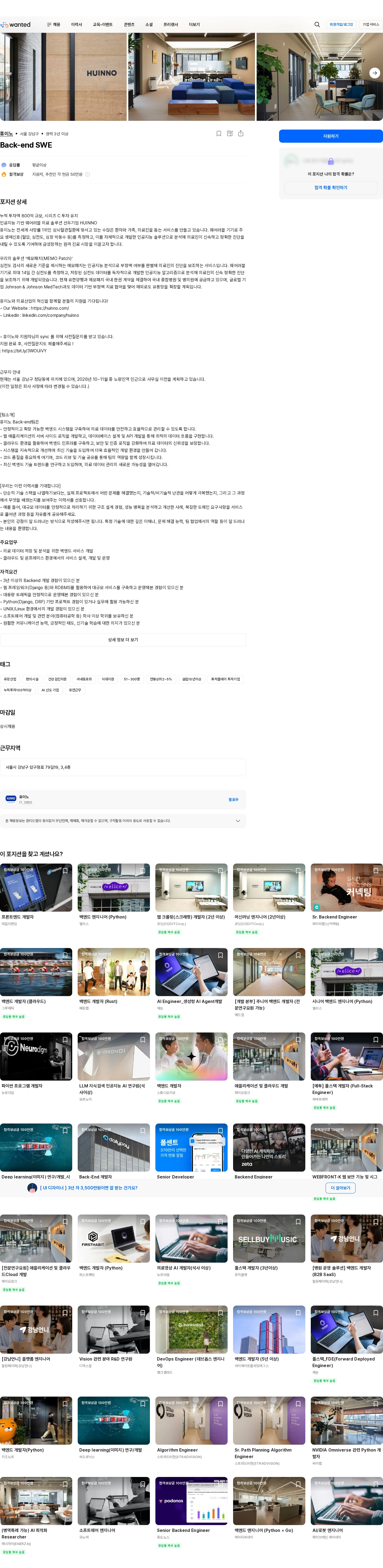Bookmark the AI Engineer_생성형 AI Agent개발 card
This screenshot has width=383, height=1568.
pyautogui.click(x=220, y=955)
